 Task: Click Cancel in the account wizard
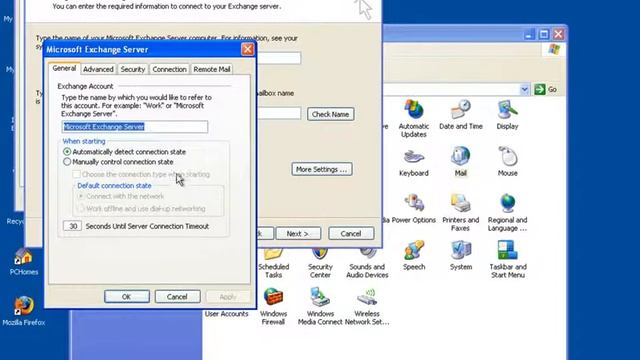click(x=351, y=233)
